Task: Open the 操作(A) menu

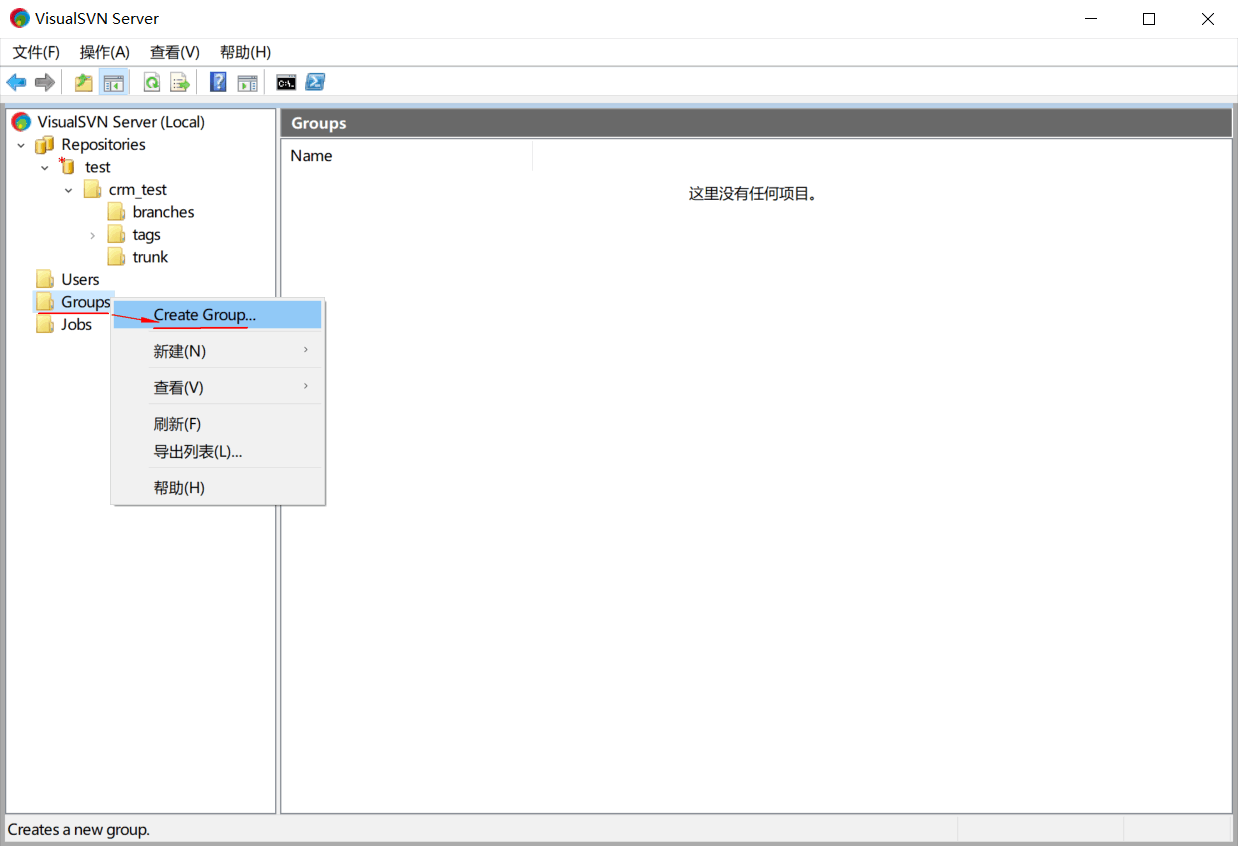Action: pyautogui.click(x=105, y=52)
